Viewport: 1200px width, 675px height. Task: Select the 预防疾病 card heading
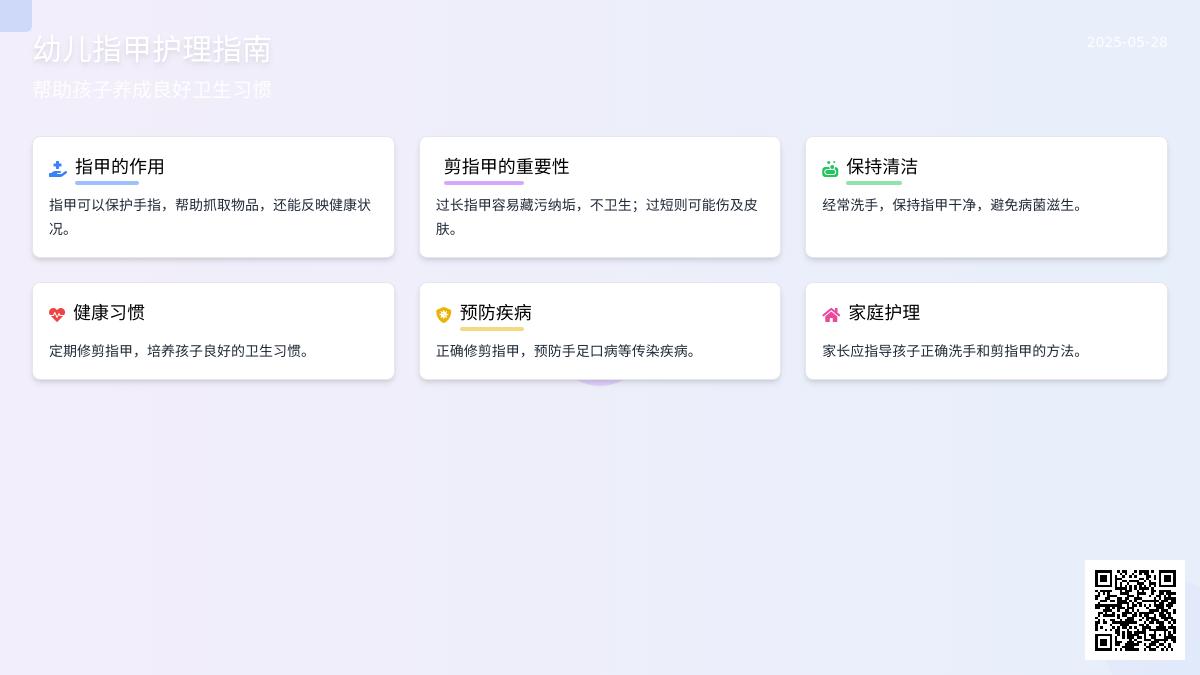tap(496, 313)
